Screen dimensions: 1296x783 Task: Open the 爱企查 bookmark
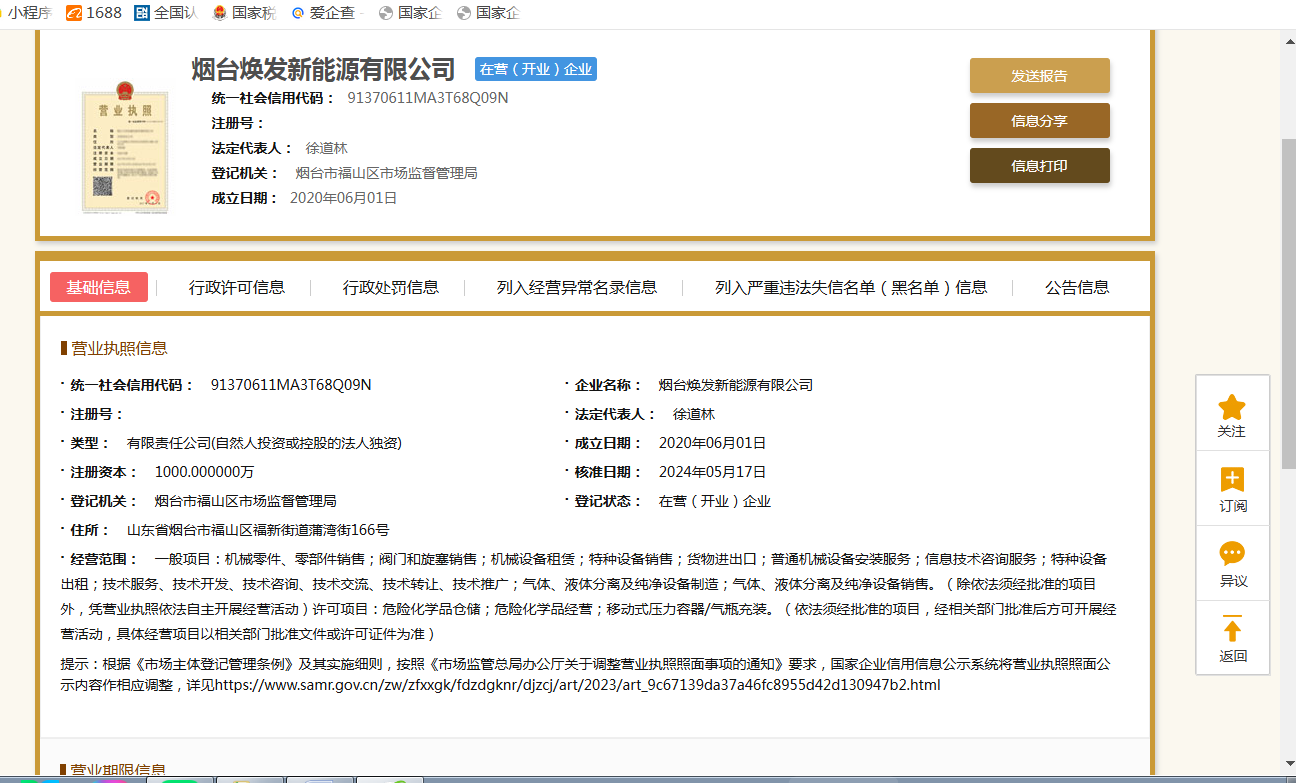tap(326, 13)
